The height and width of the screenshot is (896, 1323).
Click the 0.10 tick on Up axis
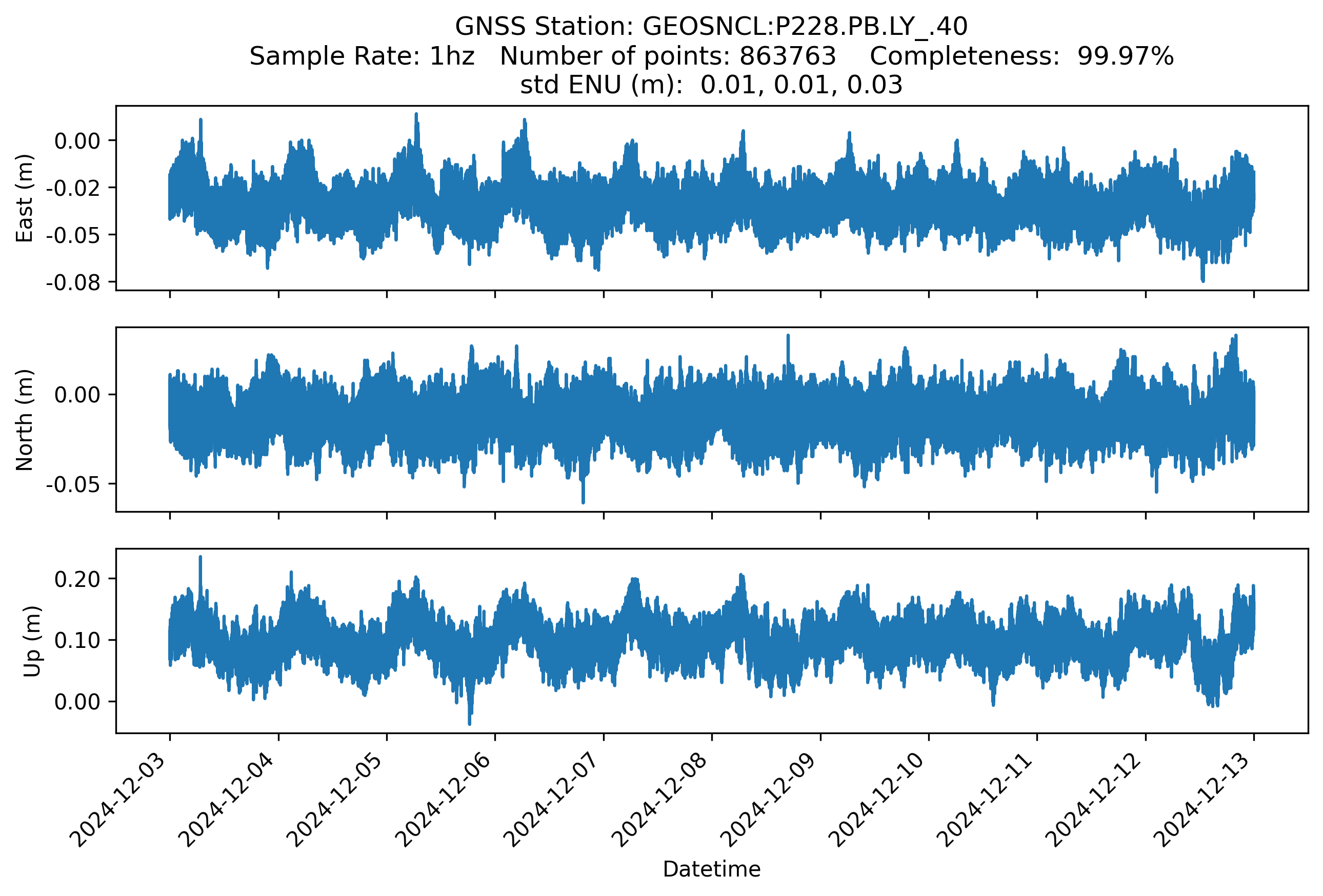click(x=77, y=641)
